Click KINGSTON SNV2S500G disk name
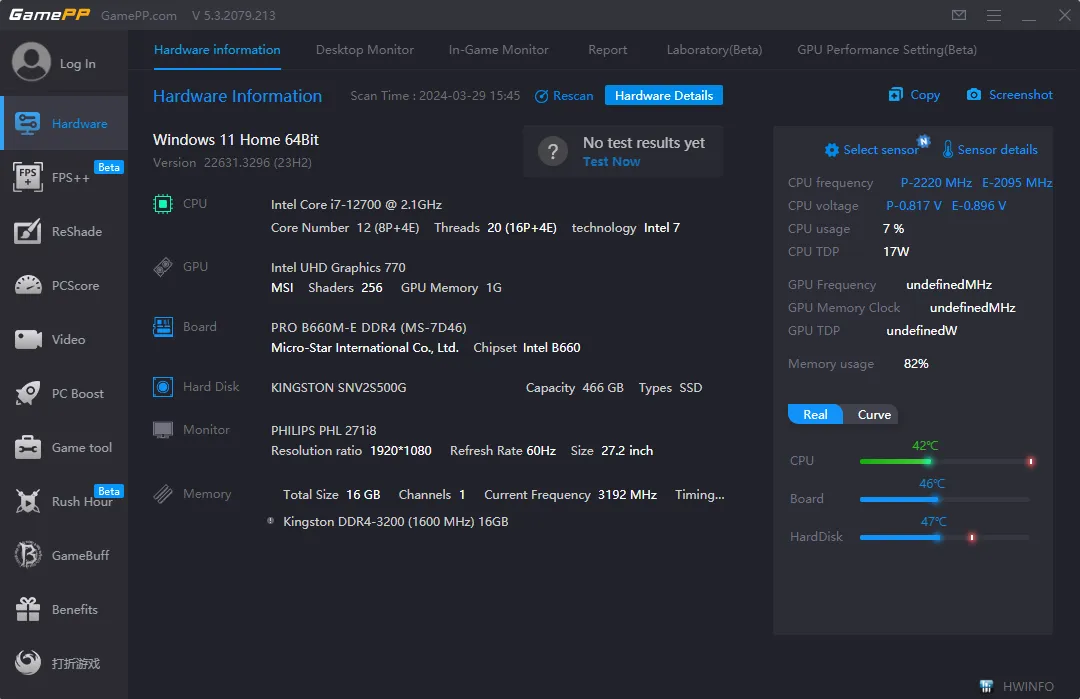 (338, 388)
